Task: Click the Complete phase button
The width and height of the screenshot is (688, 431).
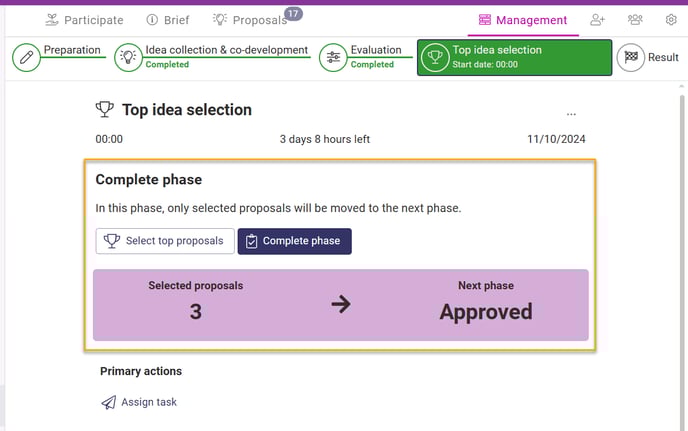Action: 294,241
